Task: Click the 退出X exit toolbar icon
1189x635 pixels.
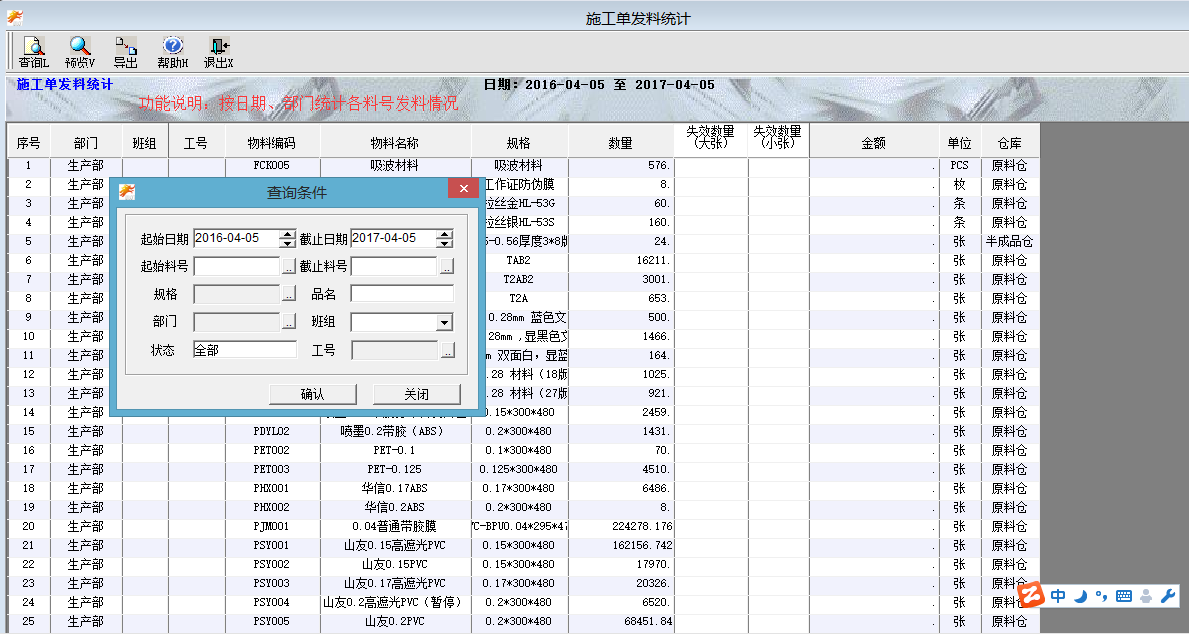Action: tap(219, 52)
